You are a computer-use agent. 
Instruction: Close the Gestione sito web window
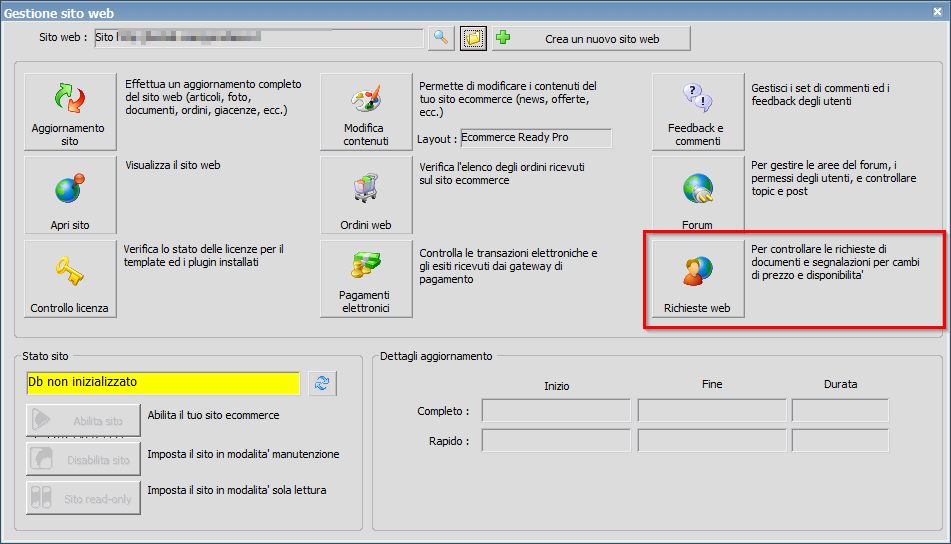pos(937,12)
